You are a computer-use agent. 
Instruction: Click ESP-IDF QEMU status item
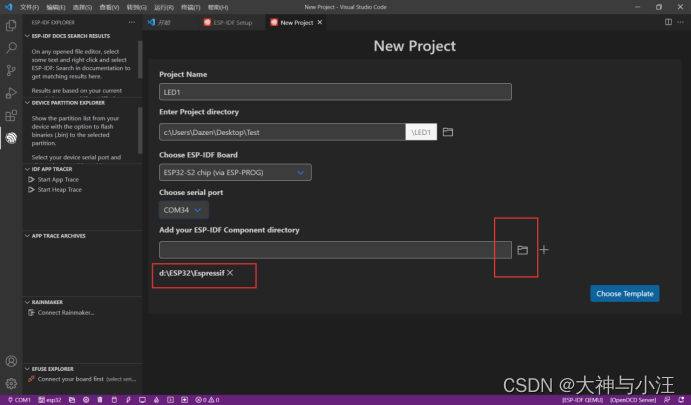[582, 400]
